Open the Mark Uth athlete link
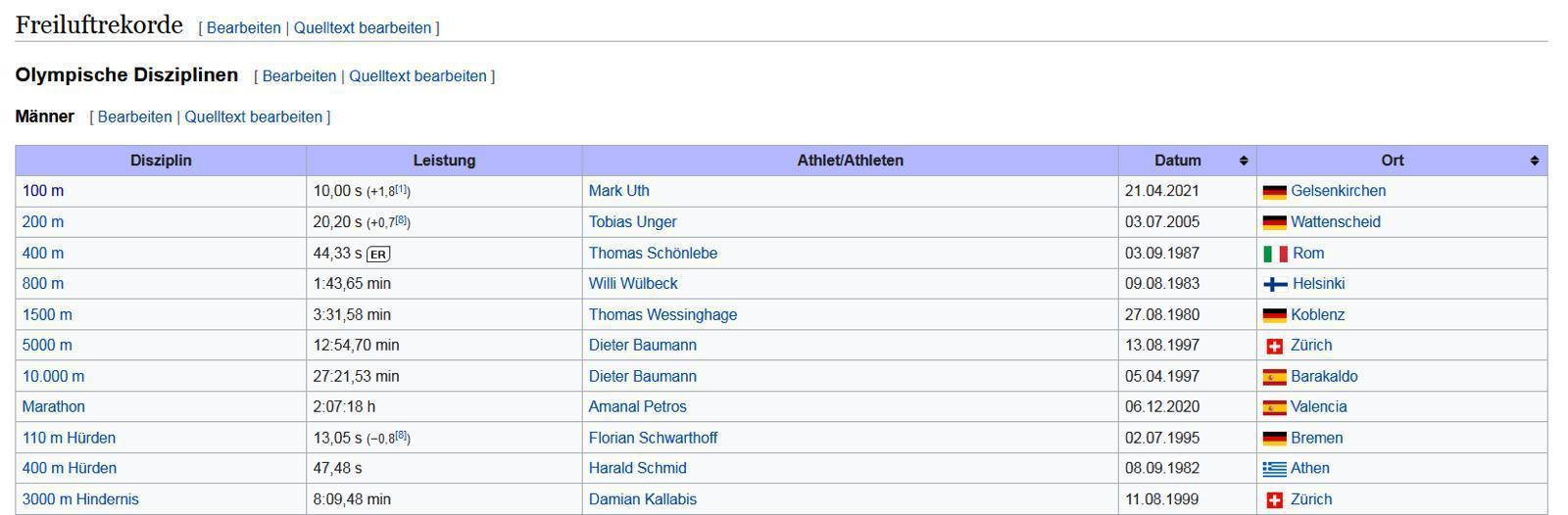 618,191
